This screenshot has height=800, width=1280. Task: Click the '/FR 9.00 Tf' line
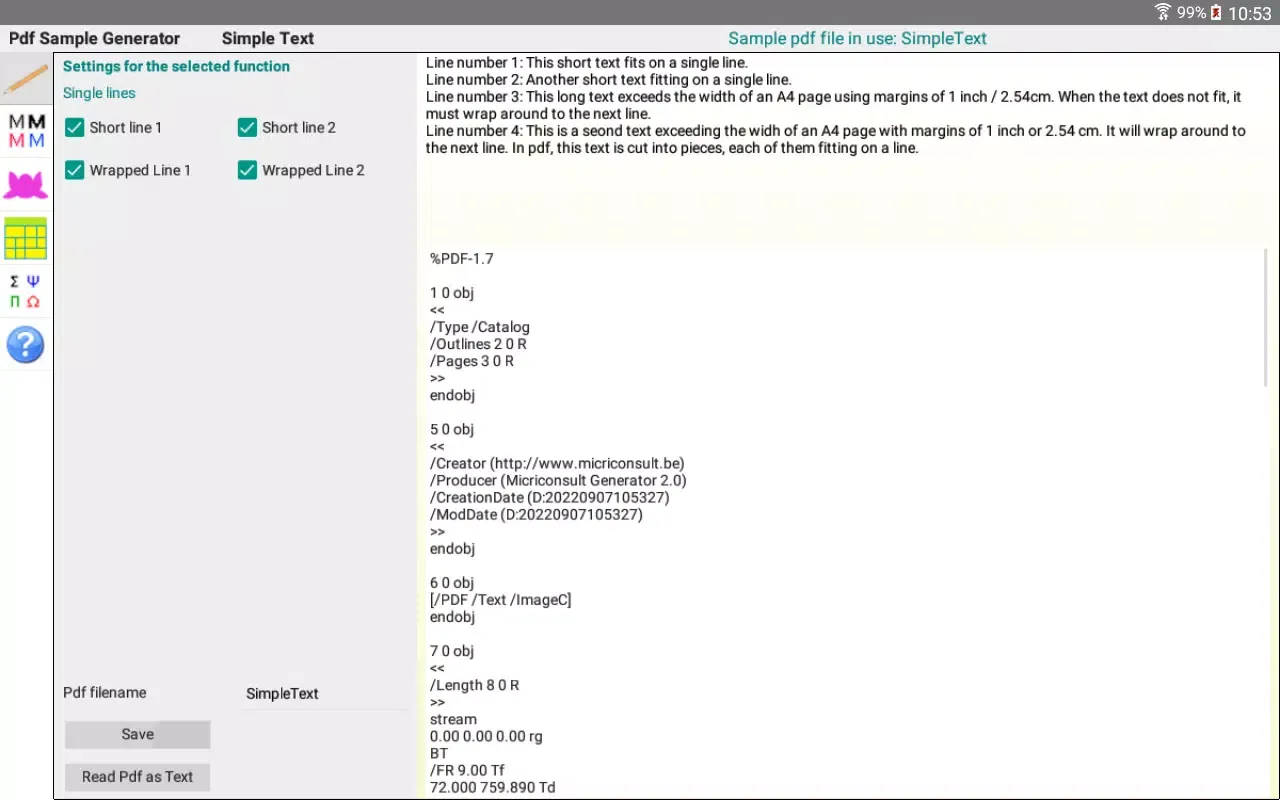[x=468, y=770]
